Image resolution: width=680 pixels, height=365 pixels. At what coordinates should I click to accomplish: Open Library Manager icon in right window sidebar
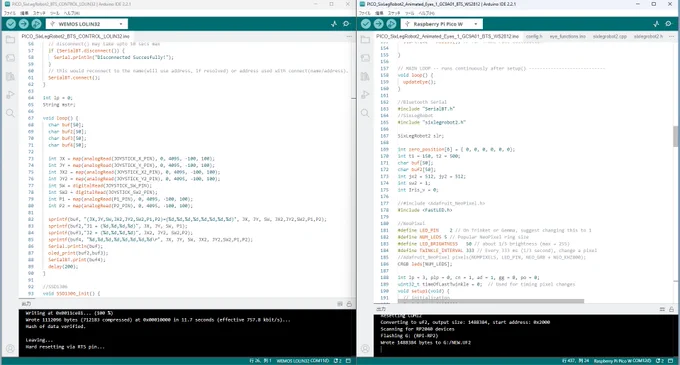[365, 76]
